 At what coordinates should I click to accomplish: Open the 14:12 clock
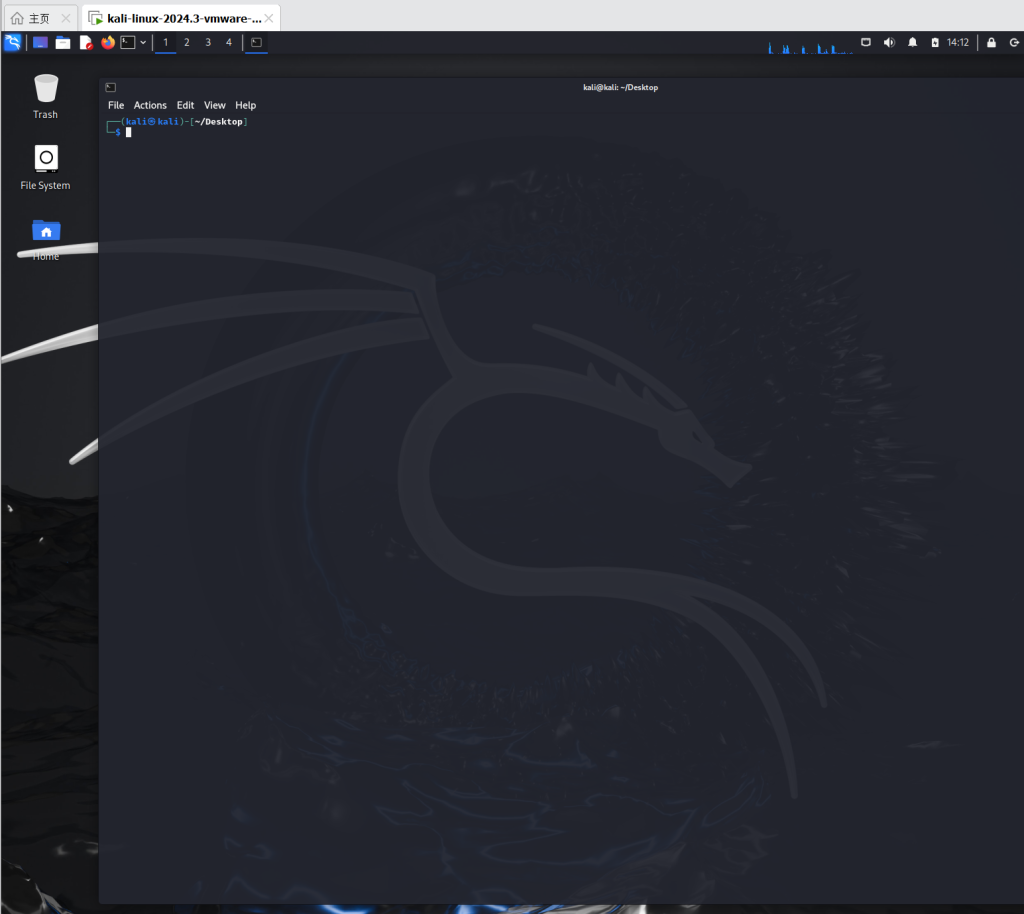pos(958,42)
